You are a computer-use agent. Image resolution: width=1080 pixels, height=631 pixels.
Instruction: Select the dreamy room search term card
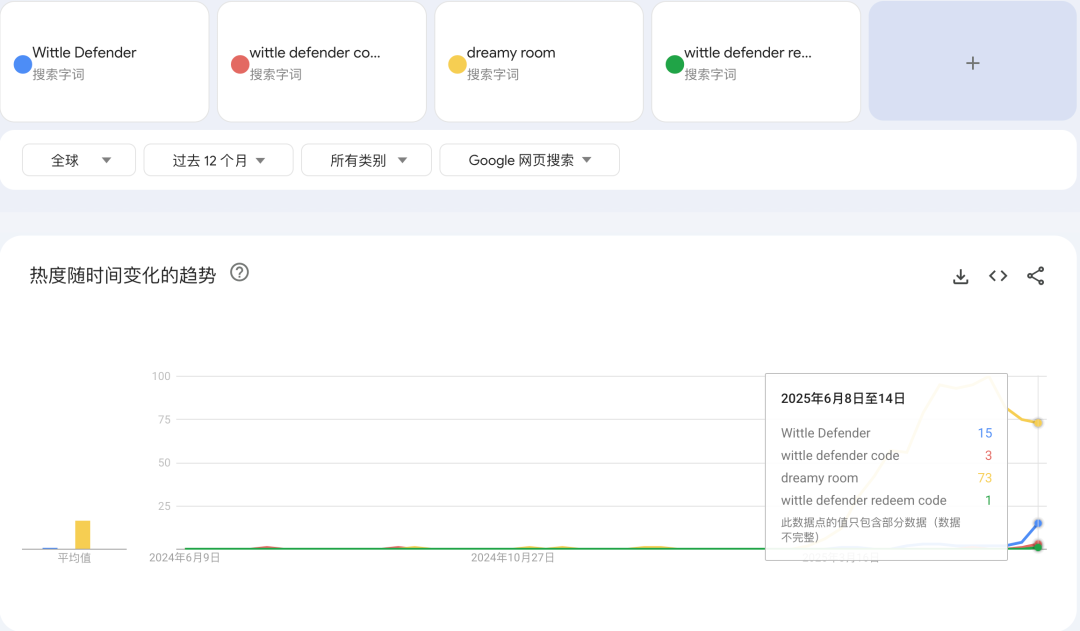coord(538,62)
